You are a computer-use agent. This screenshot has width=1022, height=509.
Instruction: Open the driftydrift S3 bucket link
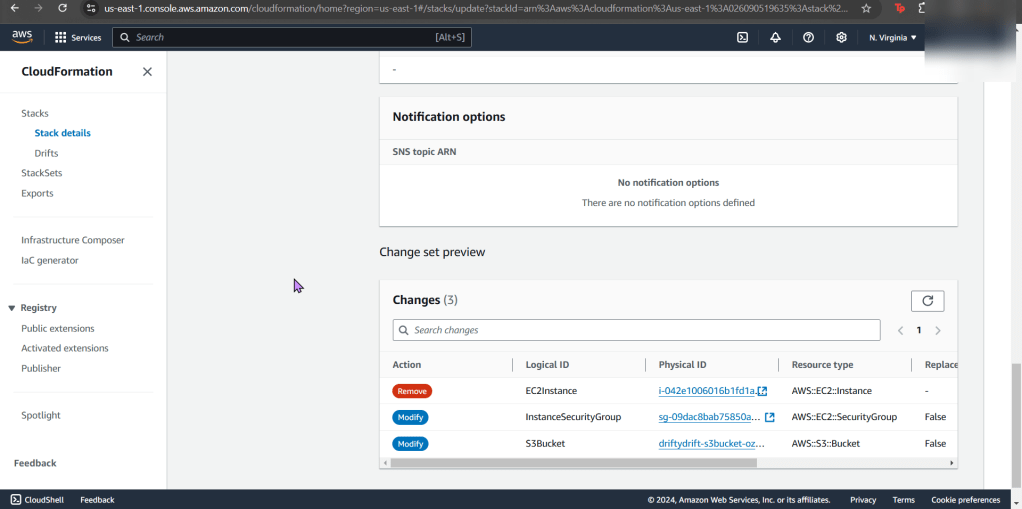(x=711, y=443)
